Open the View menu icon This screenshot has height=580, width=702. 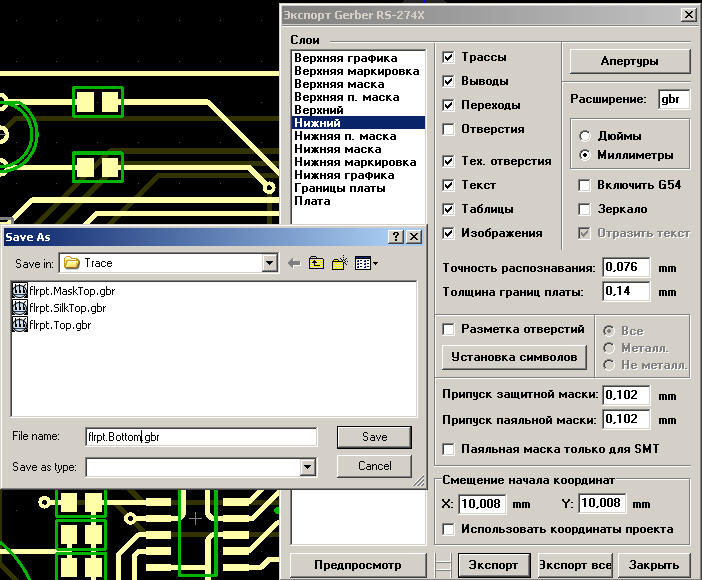(364, 263)
